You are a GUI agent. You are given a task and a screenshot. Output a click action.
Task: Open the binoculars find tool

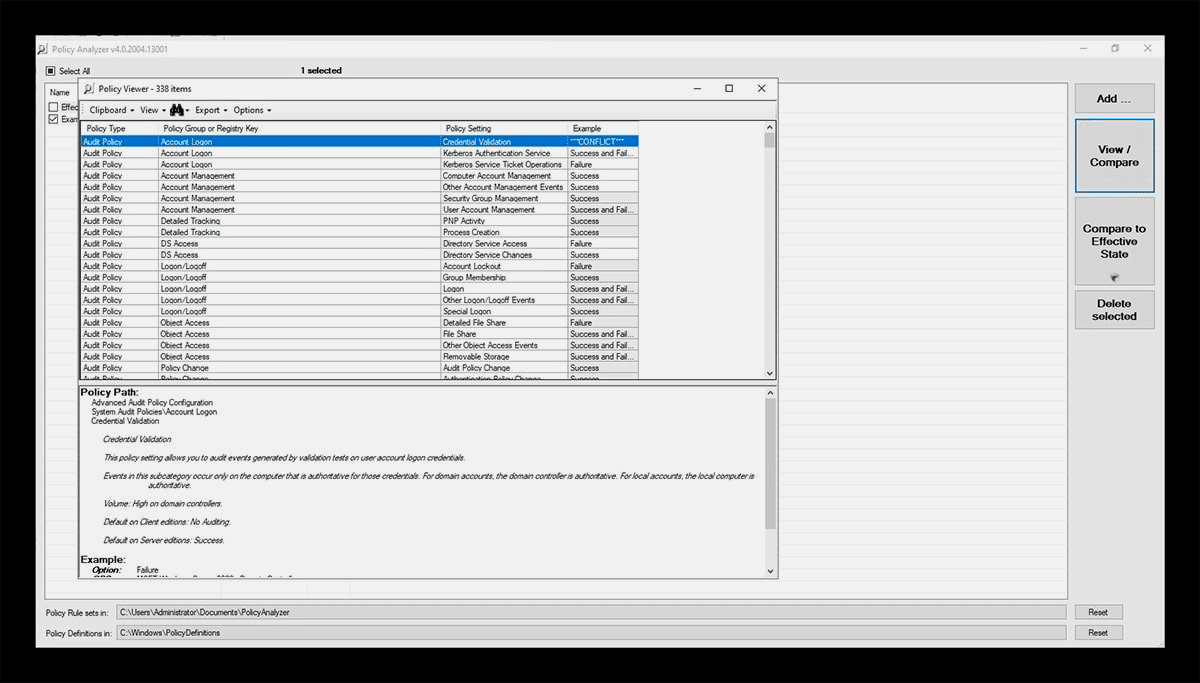(177, 110)
